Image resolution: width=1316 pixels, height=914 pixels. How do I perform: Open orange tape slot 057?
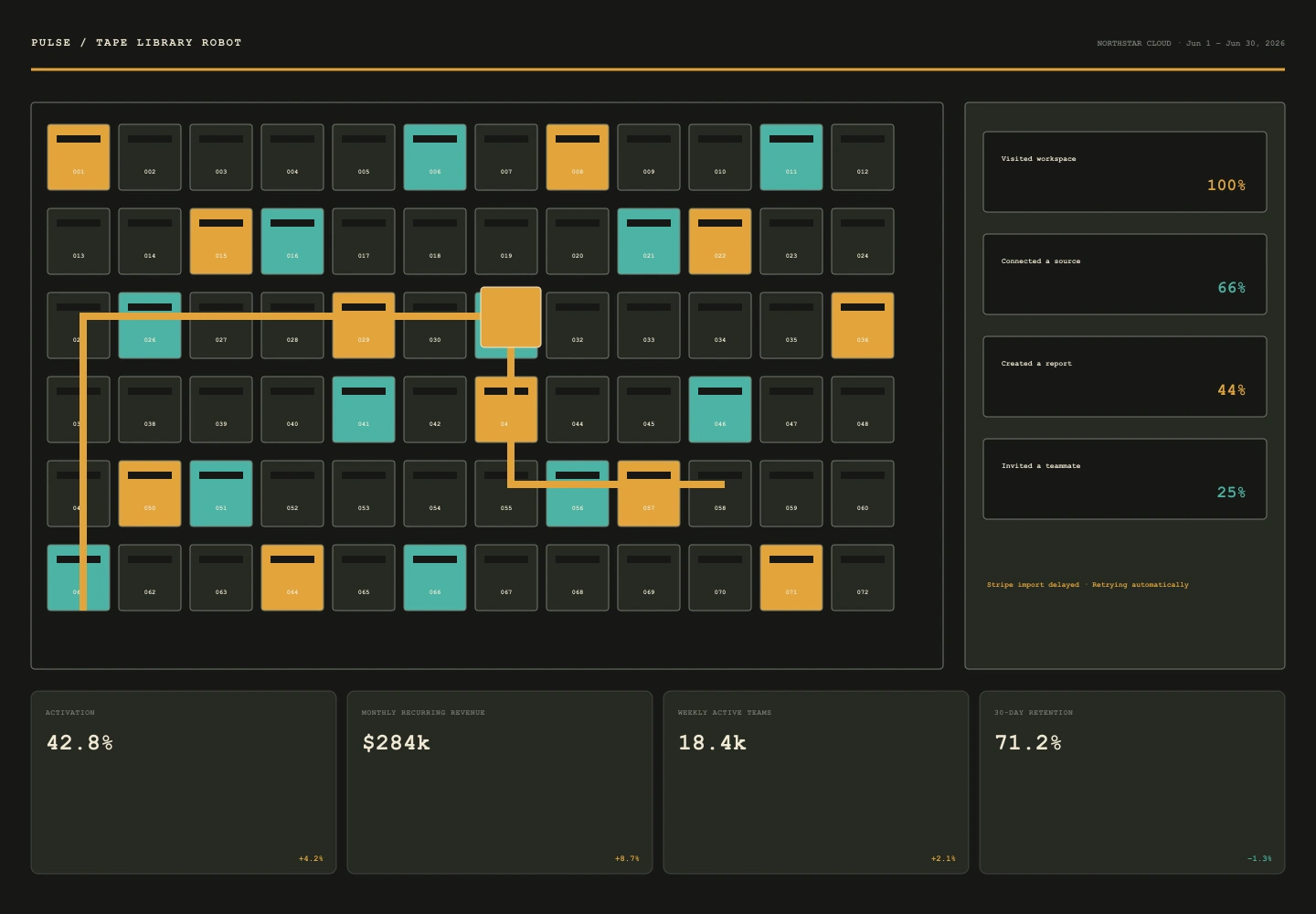pos(649,494)
